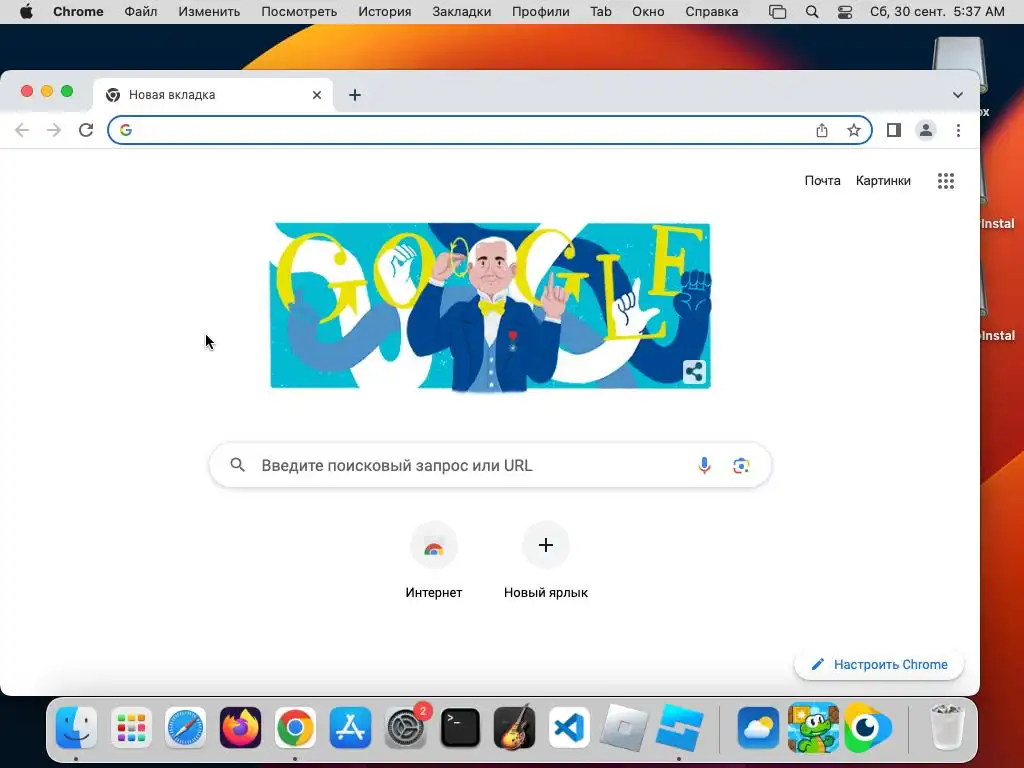Open the Google Doodle image
The image size is (1024, 768).
pos(490,306)
